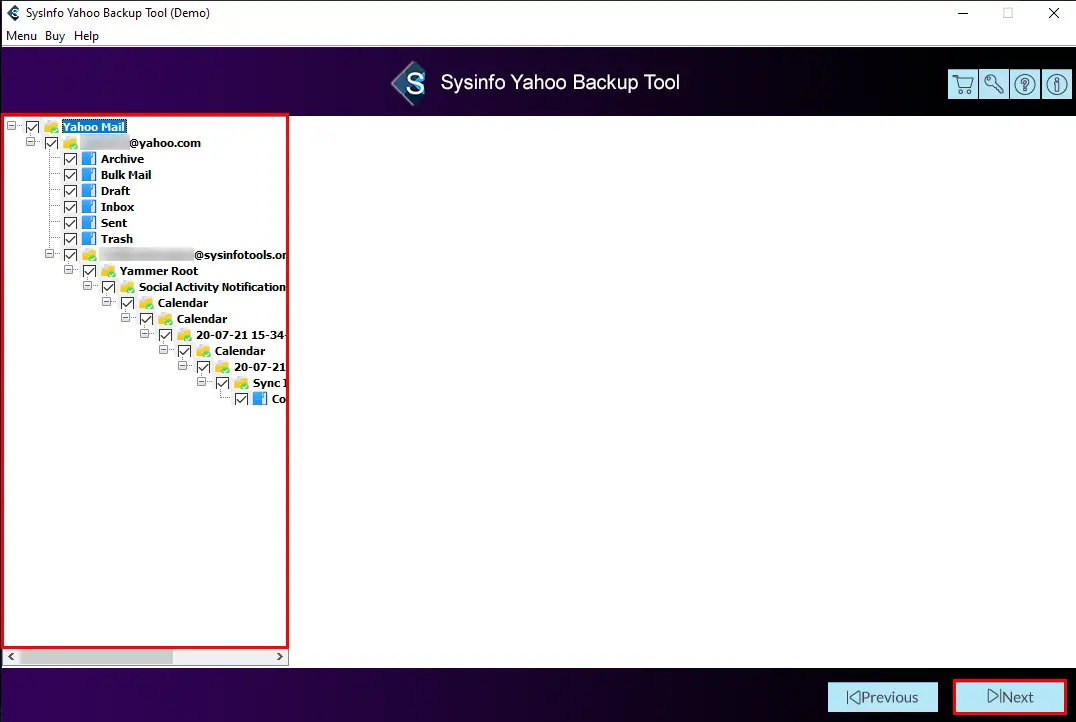Select the Sent label

click(x=114, y=222)
